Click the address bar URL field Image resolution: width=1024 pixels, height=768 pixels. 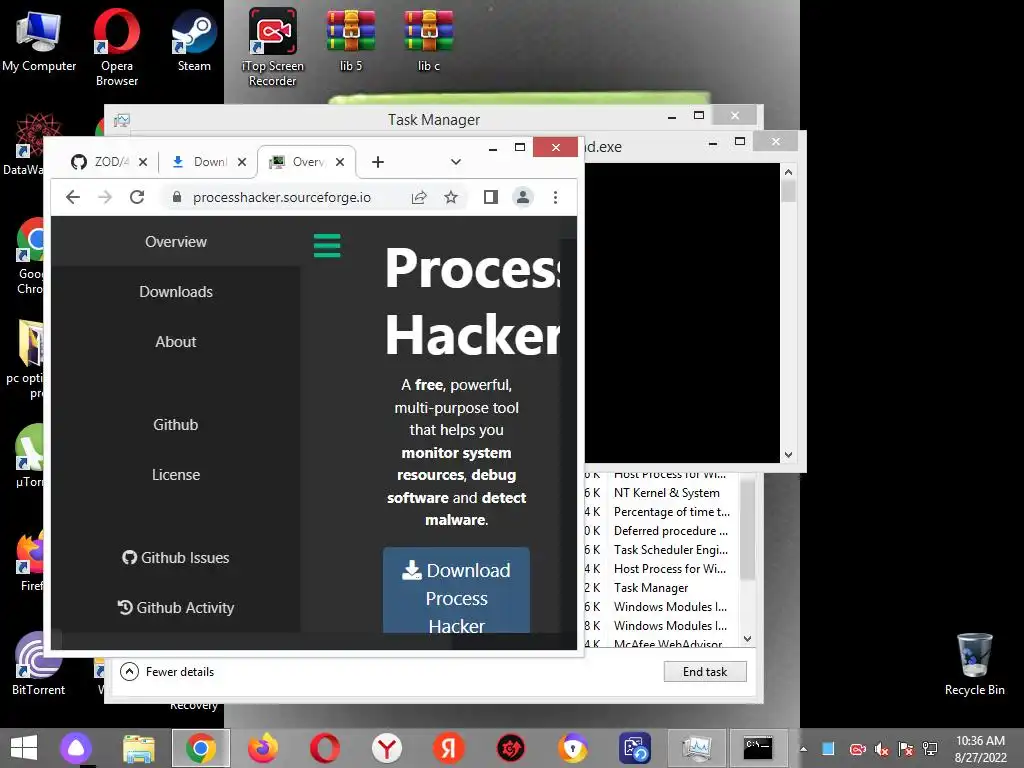281,197
